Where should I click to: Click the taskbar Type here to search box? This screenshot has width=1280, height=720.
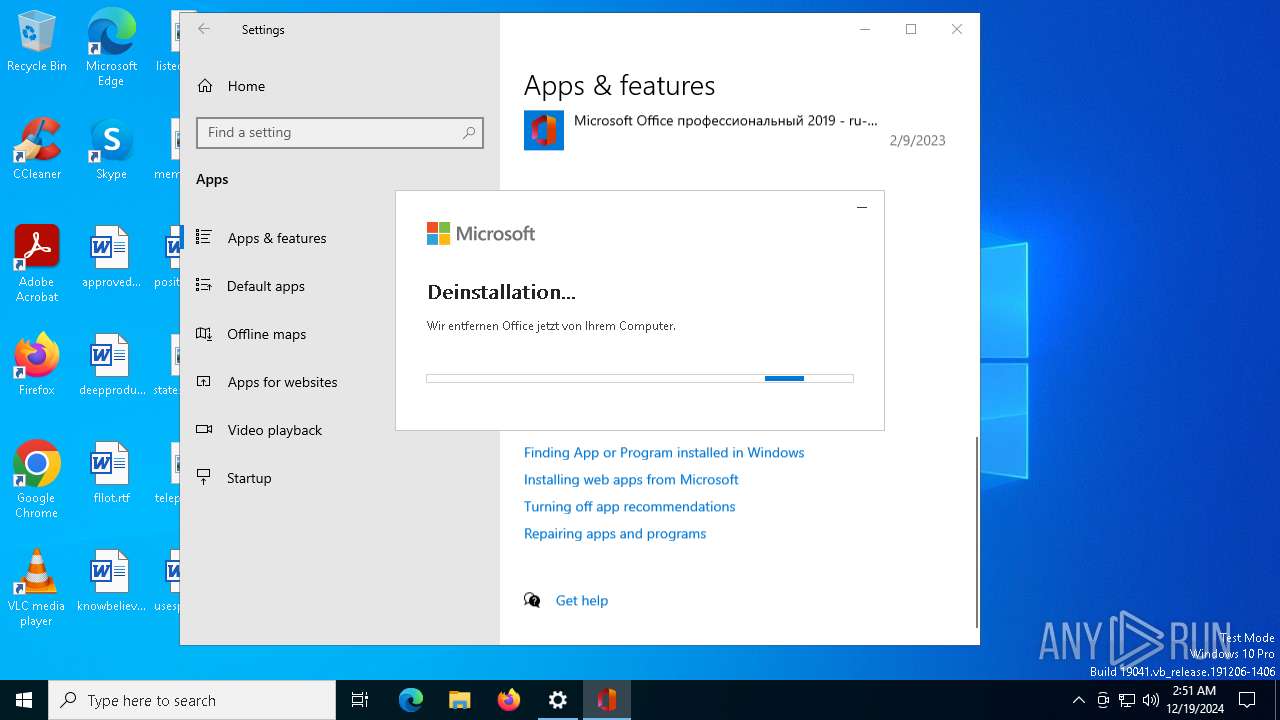tap(192, 700)
